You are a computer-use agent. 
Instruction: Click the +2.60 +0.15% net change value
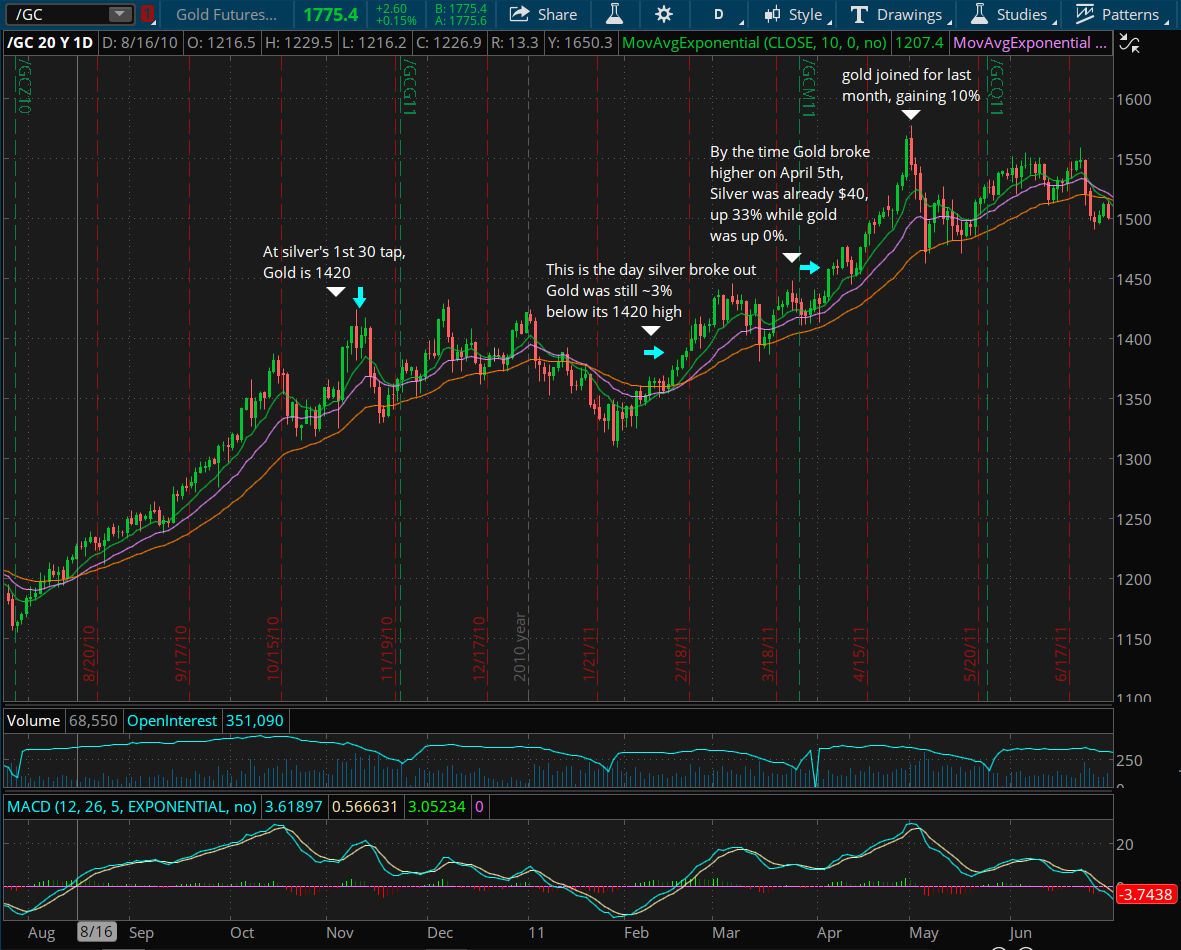(x=395, y=14)
